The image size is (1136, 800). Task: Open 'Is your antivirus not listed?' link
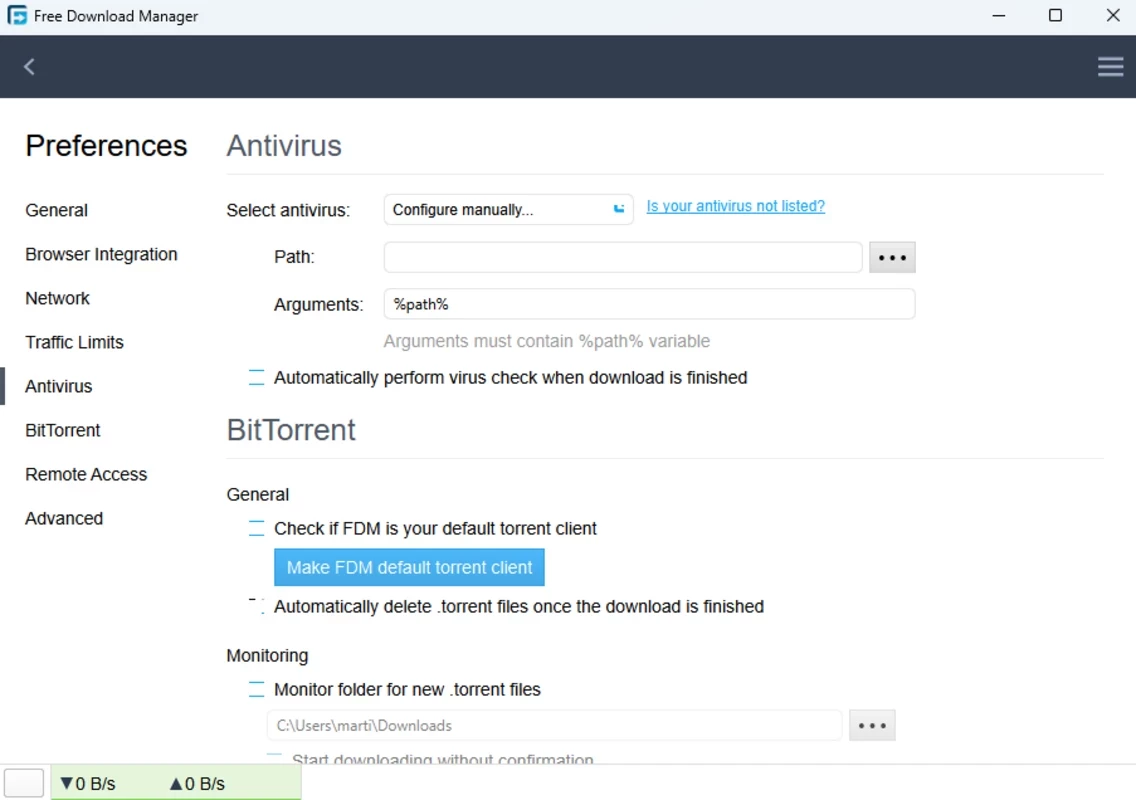[x=735, y=206]
